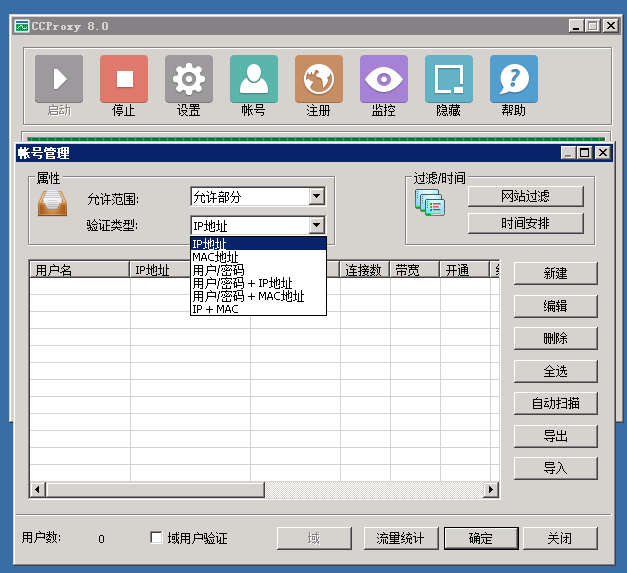Click the inbox tray icon in 属性 group
This screenshot has width=627, height=573.
point(52,203)
